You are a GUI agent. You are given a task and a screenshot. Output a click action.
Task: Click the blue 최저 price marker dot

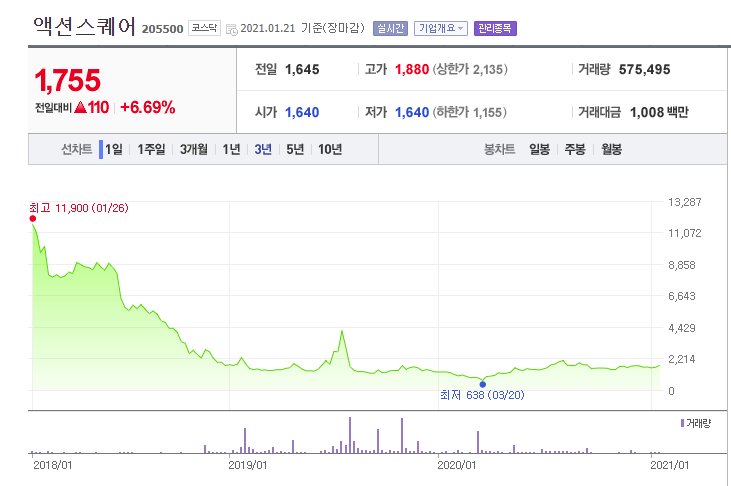(483, 384)
